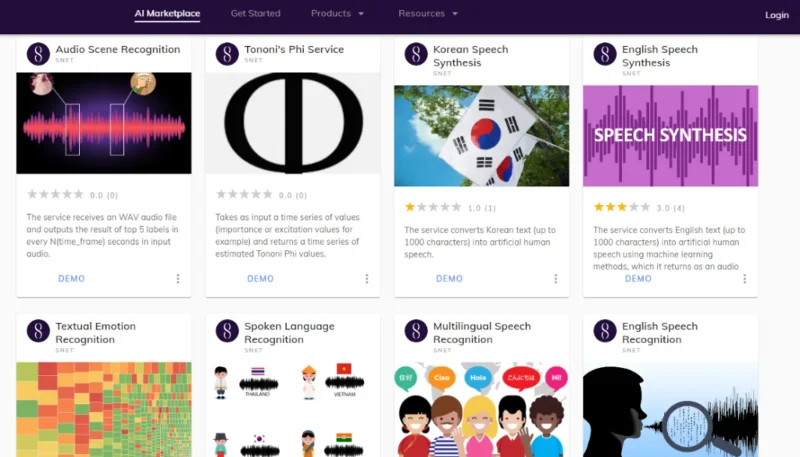
Task: Click the purple SPEECH SYNTHESIS image
Action: [x=670, y=136]
